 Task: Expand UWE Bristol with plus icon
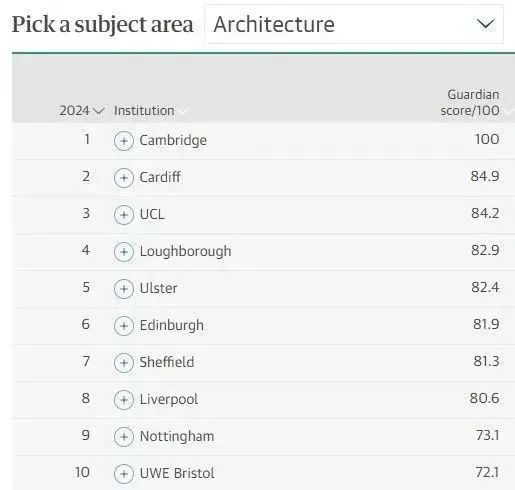[124, 474]
